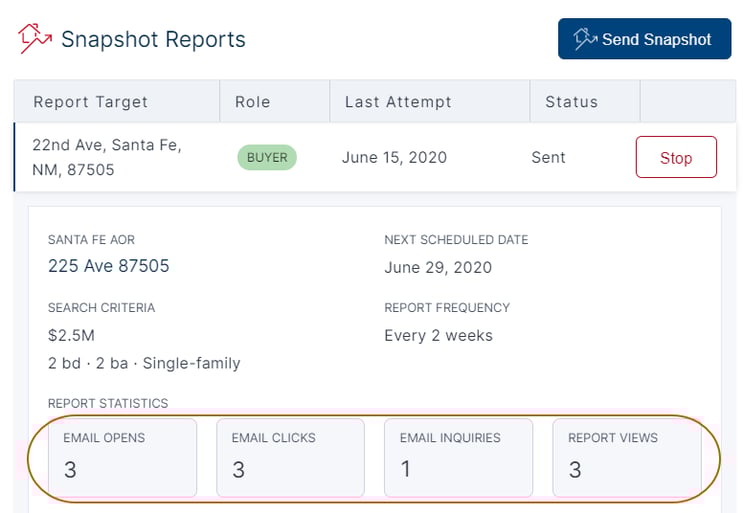This screenshot has height=513, width=743.
Task: Click the Snapshot Reports heading
Action: (x=153, y=39)
